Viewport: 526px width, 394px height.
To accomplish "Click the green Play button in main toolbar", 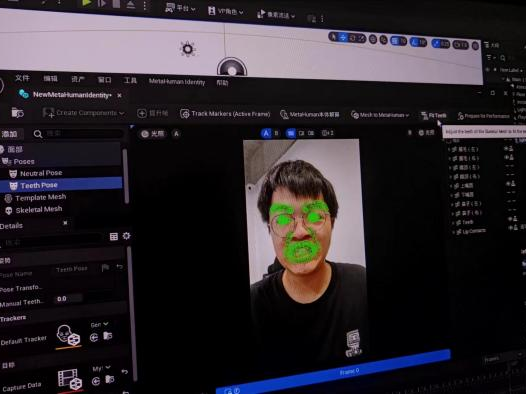I will tap(86, 3).
